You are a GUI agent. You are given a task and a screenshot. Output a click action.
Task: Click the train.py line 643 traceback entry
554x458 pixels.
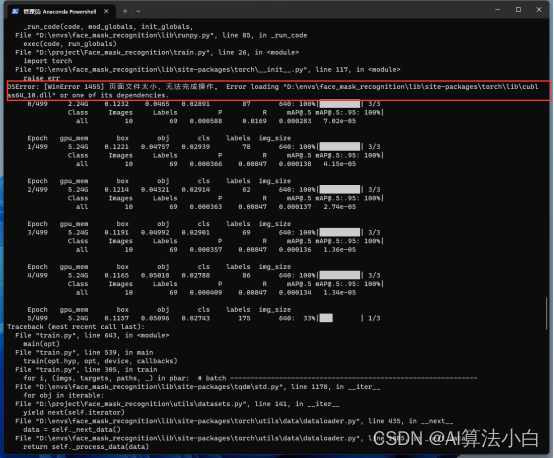92,335
